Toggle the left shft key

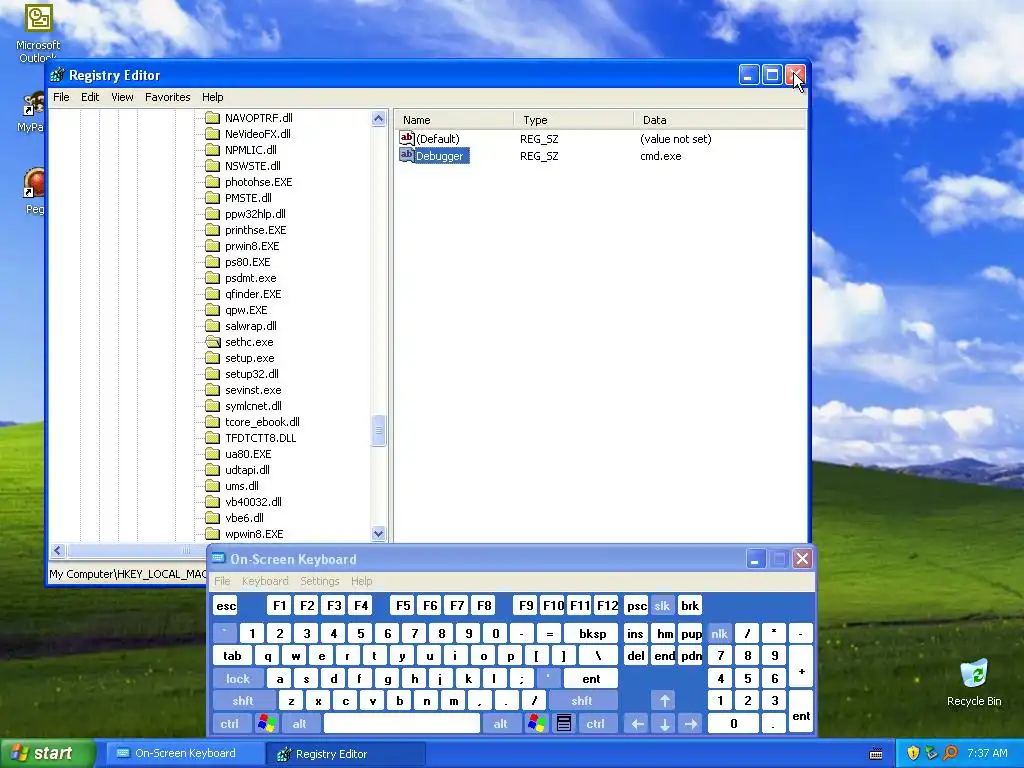pyautogui.click(x=242, y=701)
